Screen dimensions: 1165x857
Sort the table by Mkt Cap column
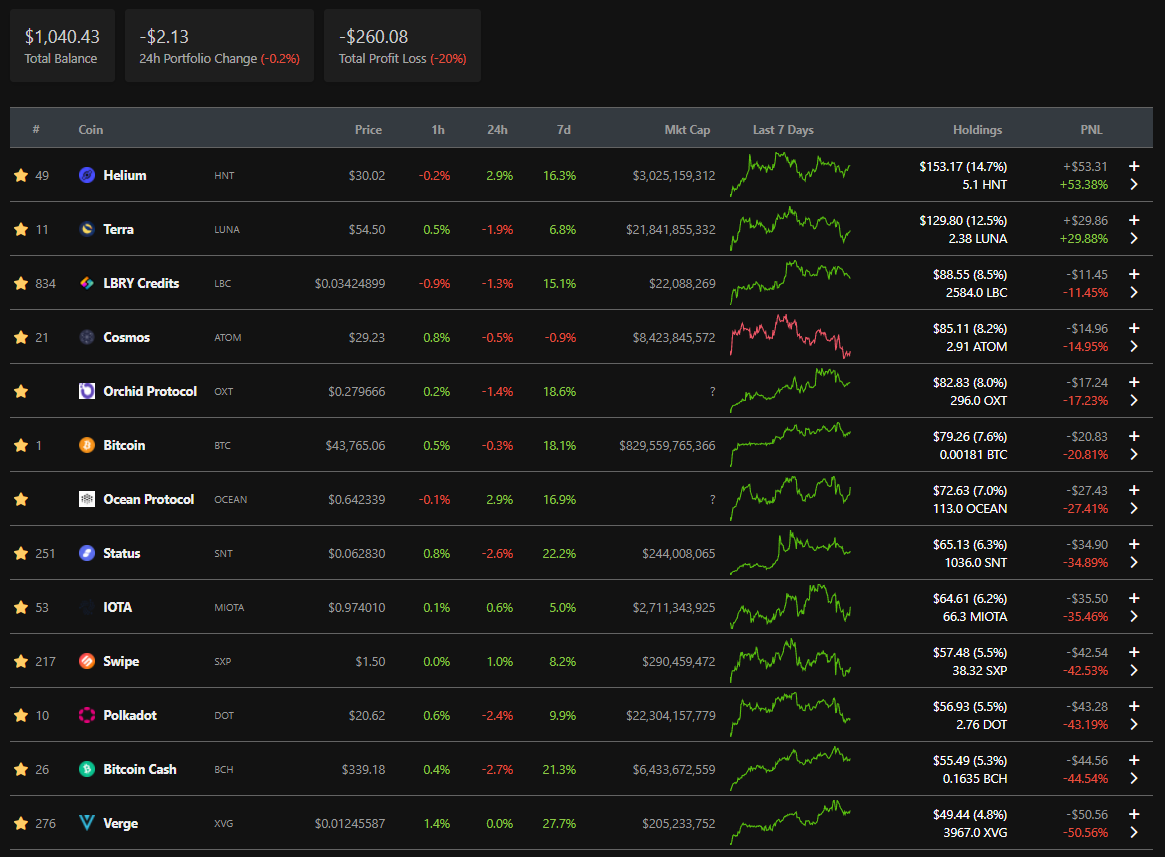point(687,129)
